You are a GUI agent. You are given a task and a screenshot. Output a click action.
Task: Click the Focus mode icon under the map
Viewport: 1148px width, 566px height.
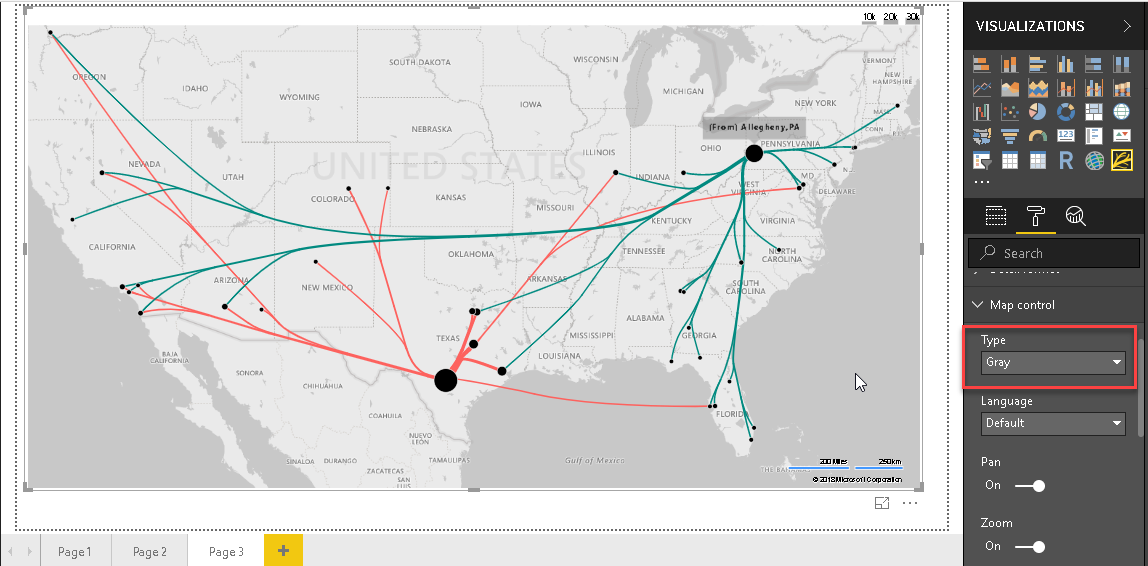point(882,504)
